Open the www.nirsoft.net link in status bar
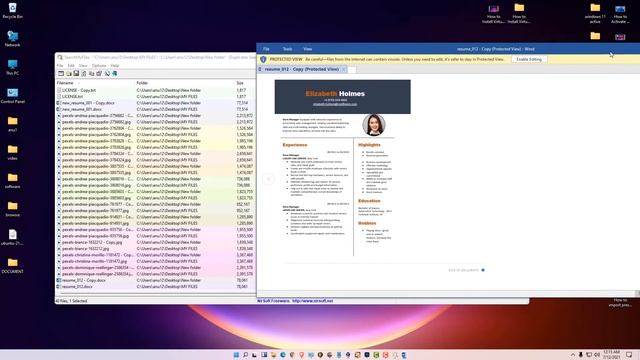640x360 pixels. point(313,301)
